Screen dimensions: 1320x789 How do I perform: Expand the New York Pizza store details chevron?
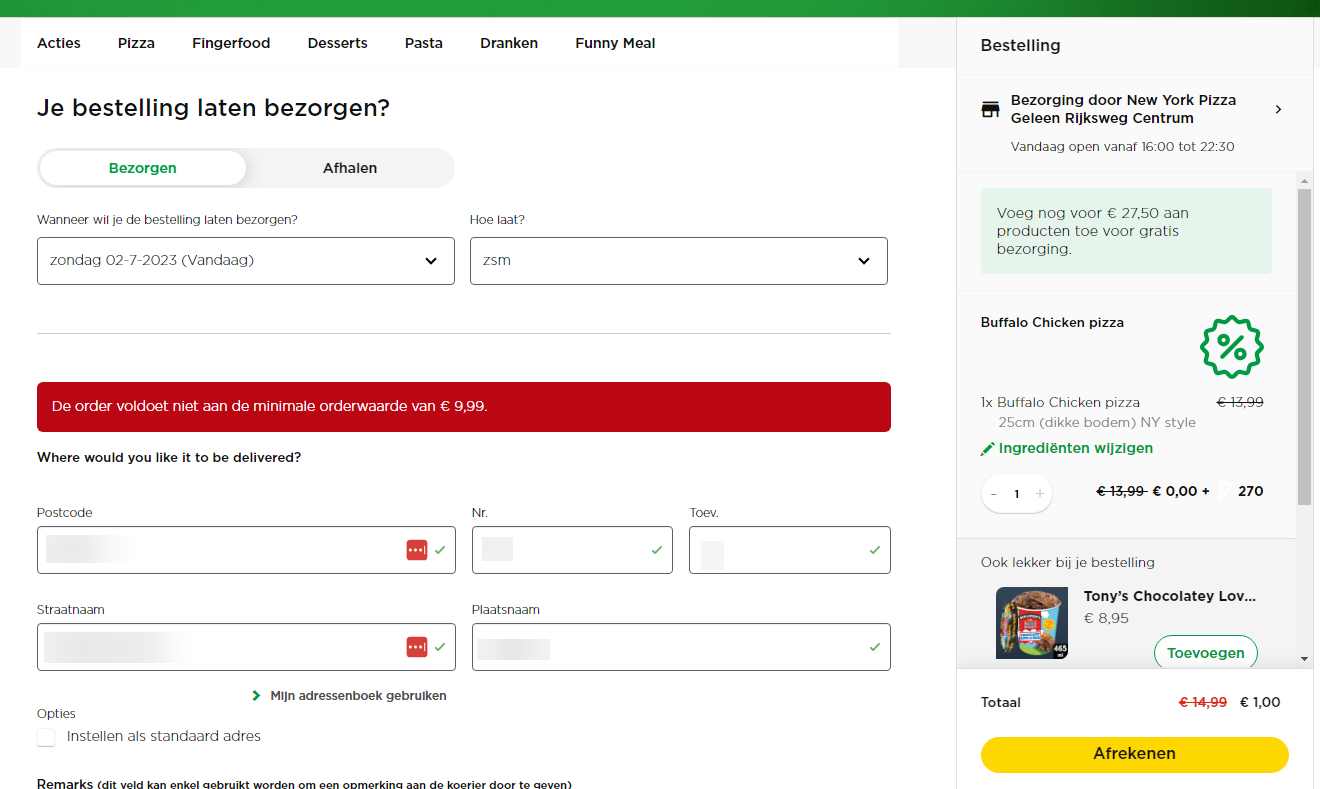click(1278, 110)
